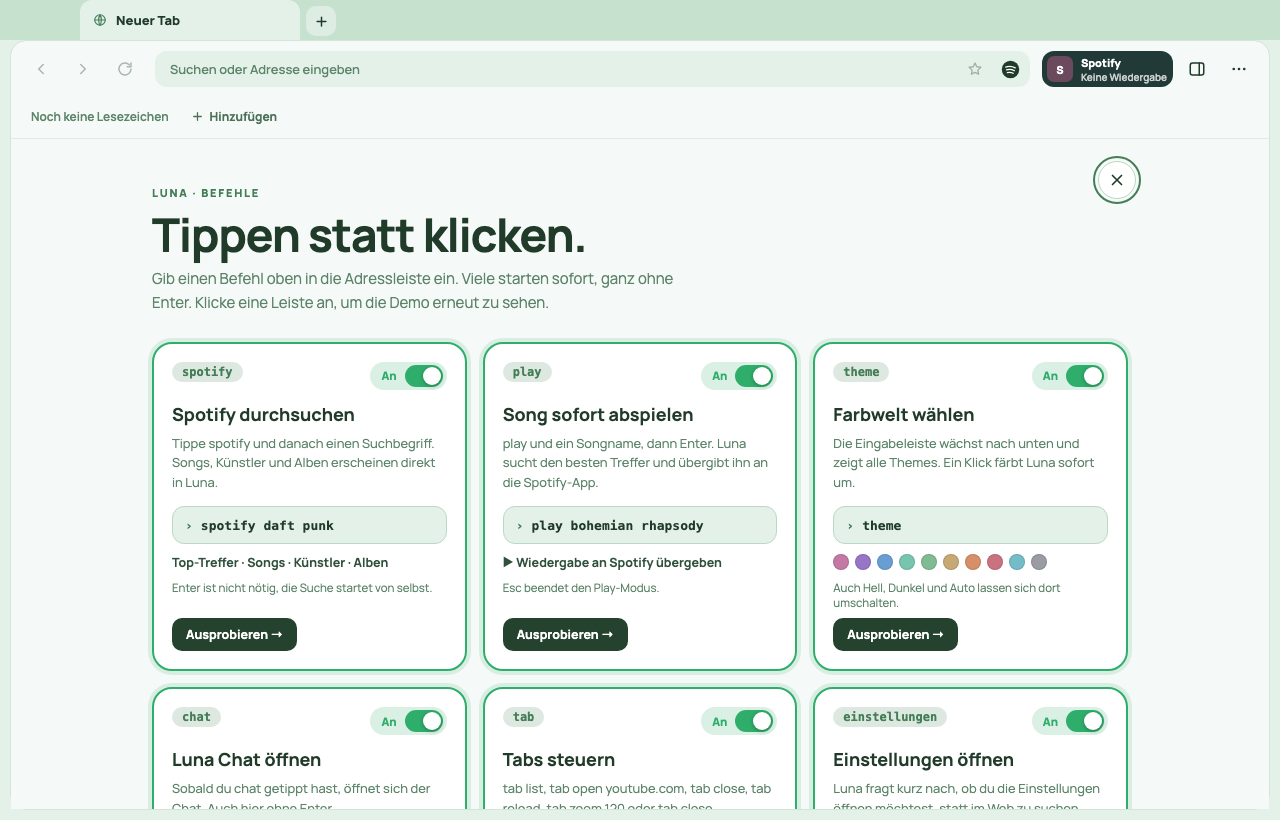
Task: Pick the pink theme color swatch
Action: 841,562
